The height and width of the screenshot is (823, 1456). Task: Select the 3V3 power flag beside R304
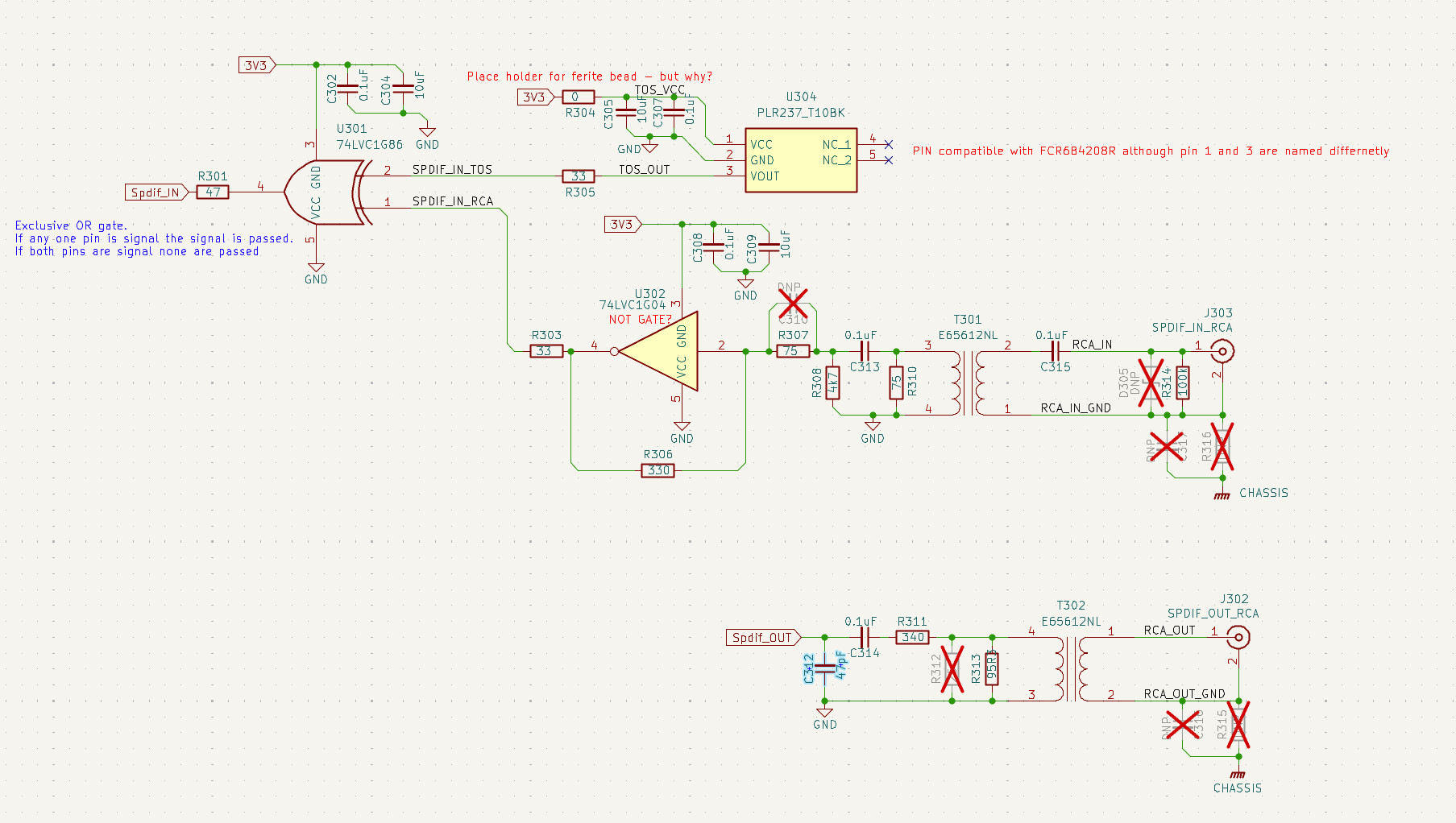click(537, 97)
